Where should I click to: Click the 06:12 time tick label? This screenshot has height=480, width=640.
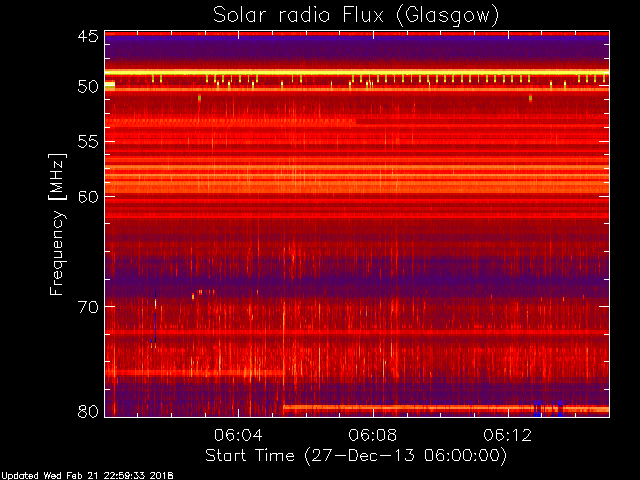click(x=508, y=435)
